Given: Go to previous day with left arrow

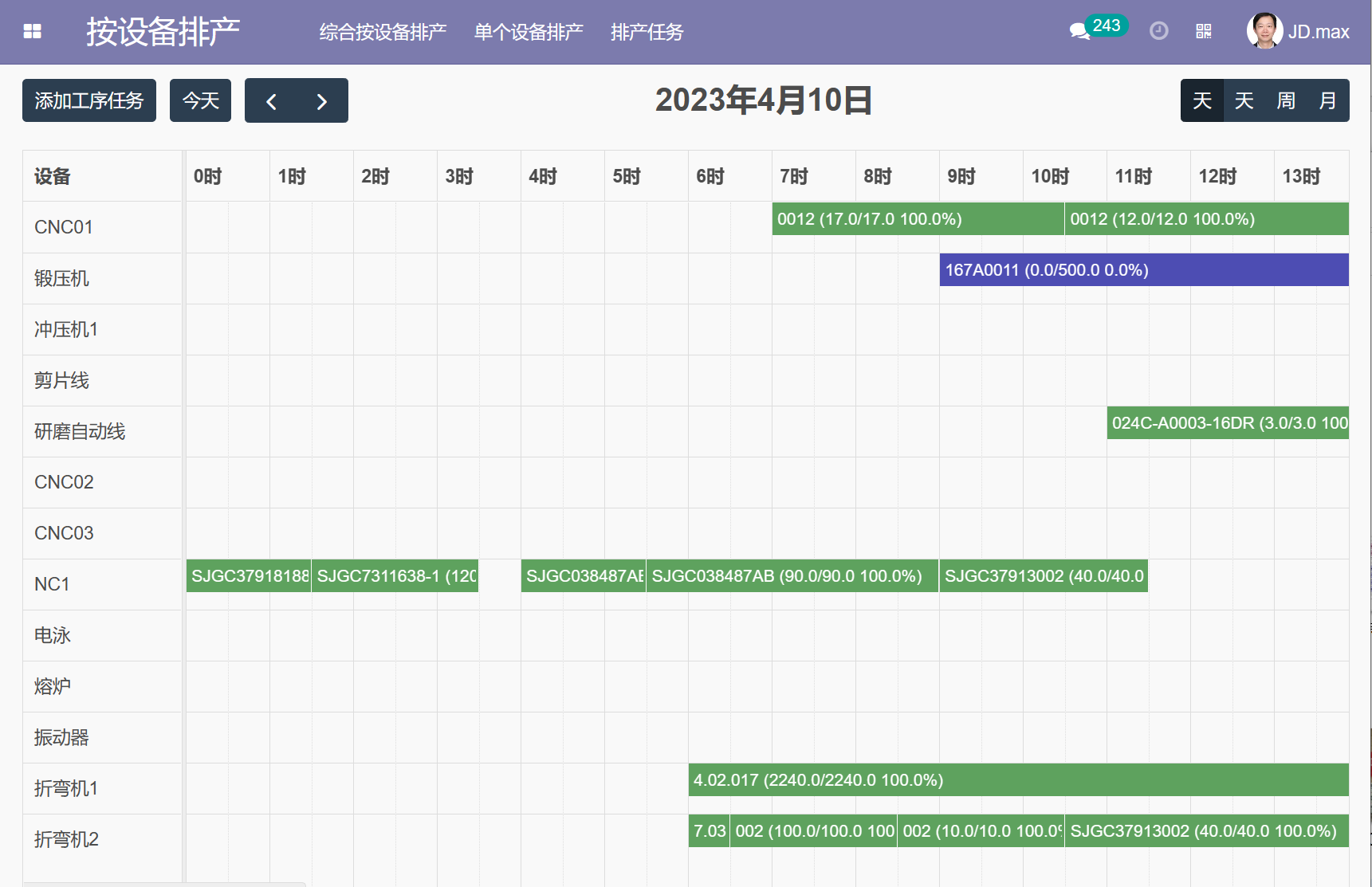Looking at the screenshot, I should pos(271,101).
